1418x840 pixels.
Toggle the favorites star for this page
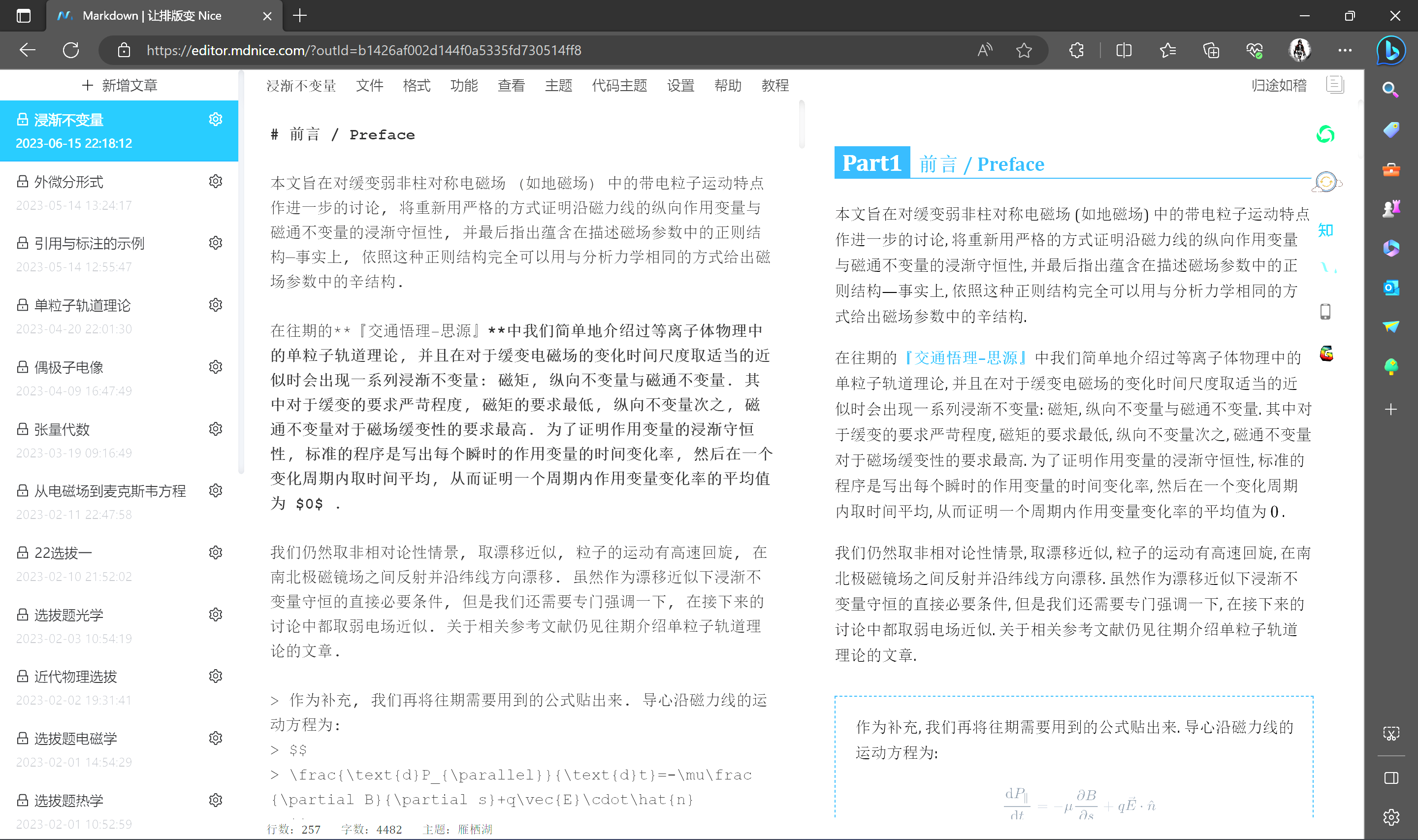pyautogui.click(x=1024, y=50)
